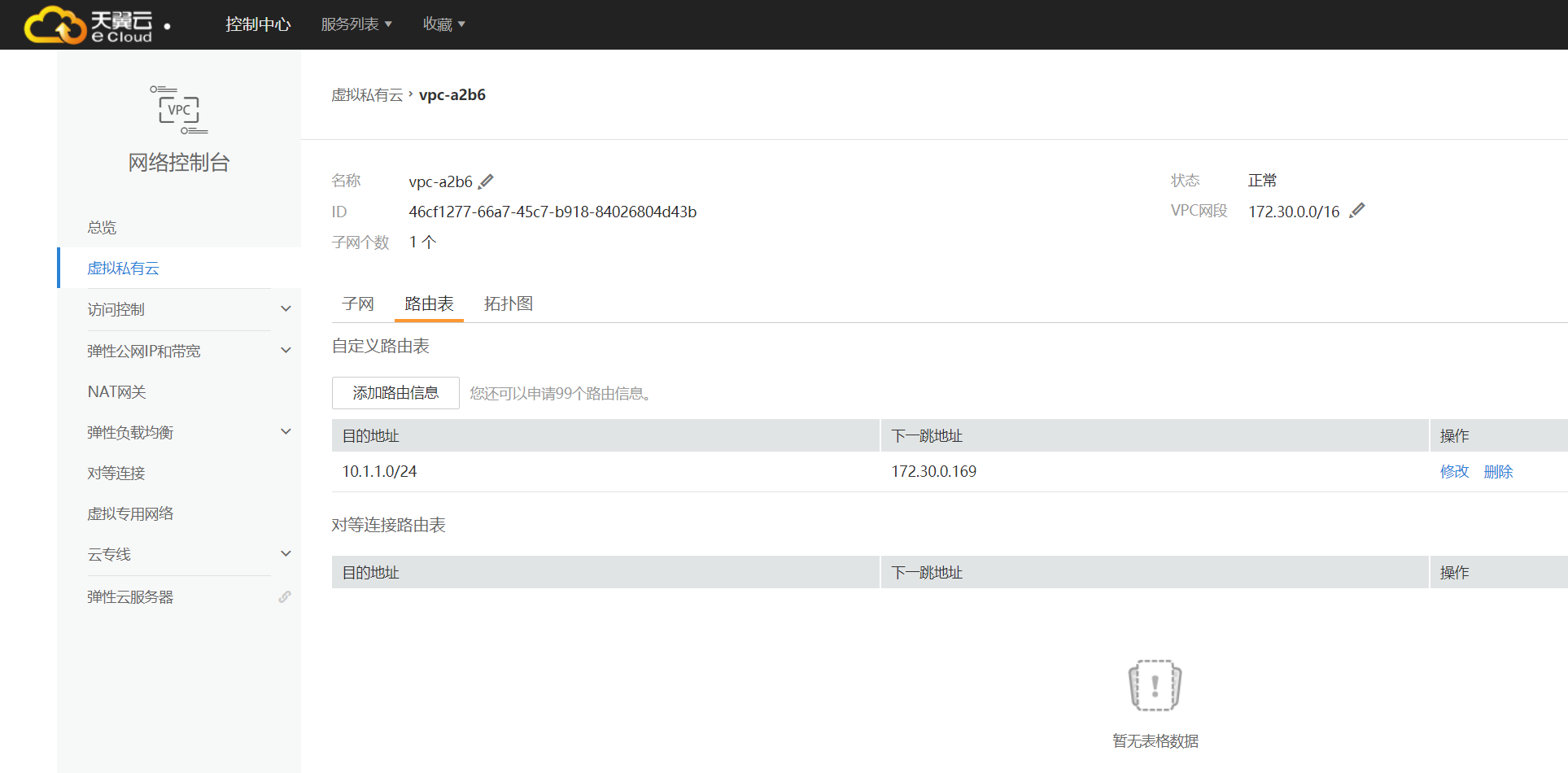Expand 云专线 chevron in sidebar
The image size is (1568, 773).
tap(286, 554)
